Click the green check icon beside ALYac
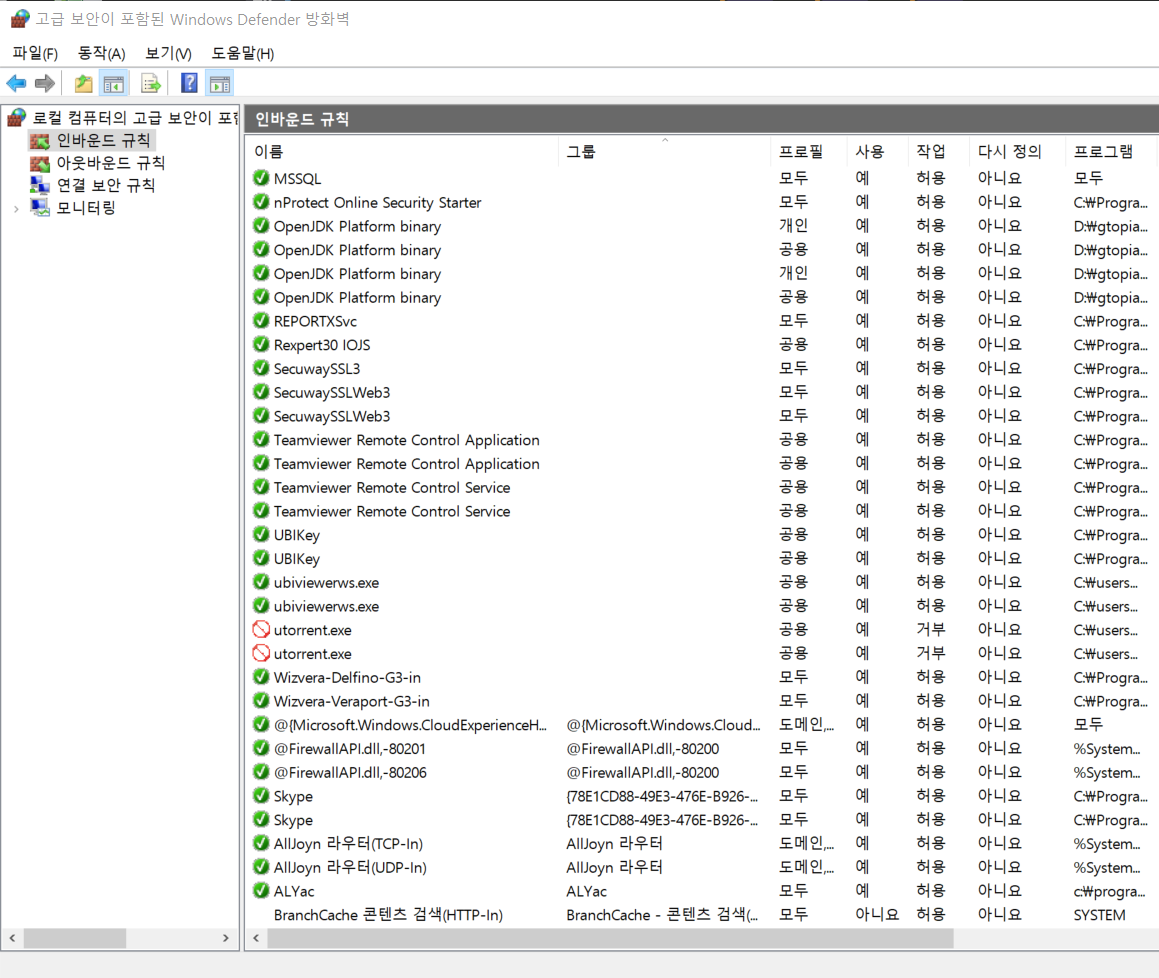 pos(261,891)
